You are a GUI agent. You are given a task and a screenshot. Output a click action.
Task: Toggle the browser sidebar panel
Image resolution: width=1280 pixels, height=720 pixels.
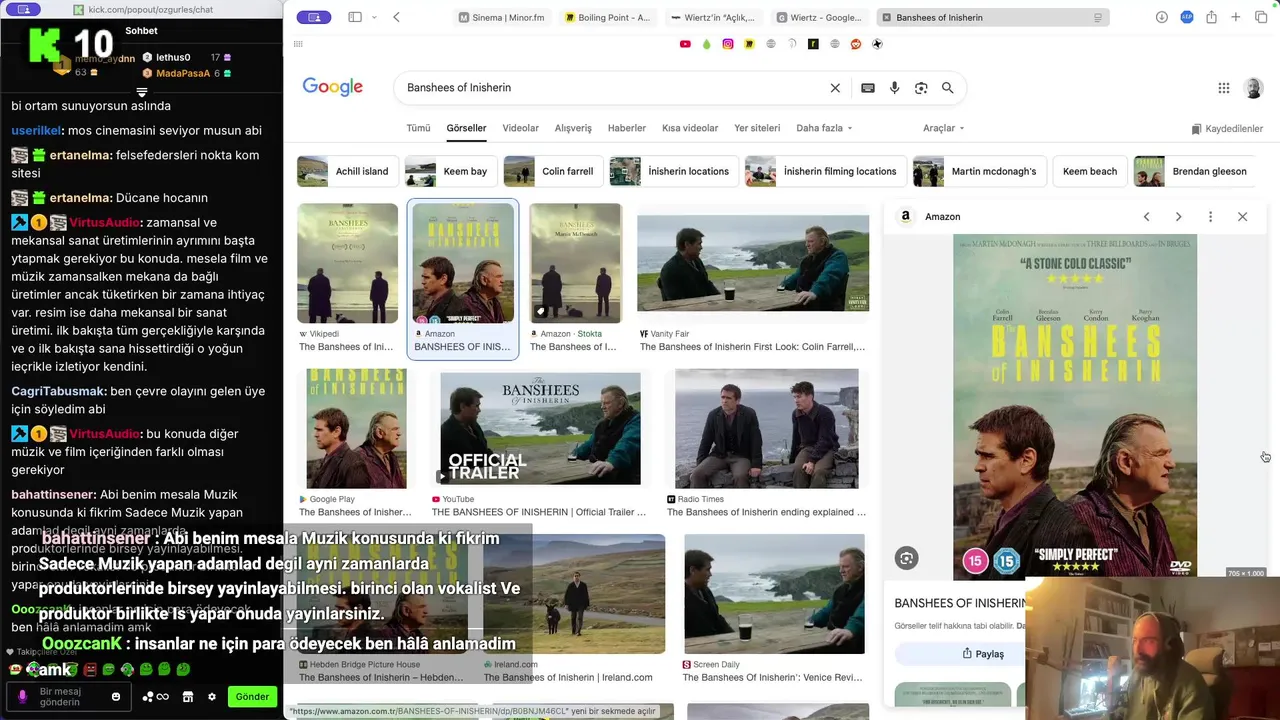point(355,17)
